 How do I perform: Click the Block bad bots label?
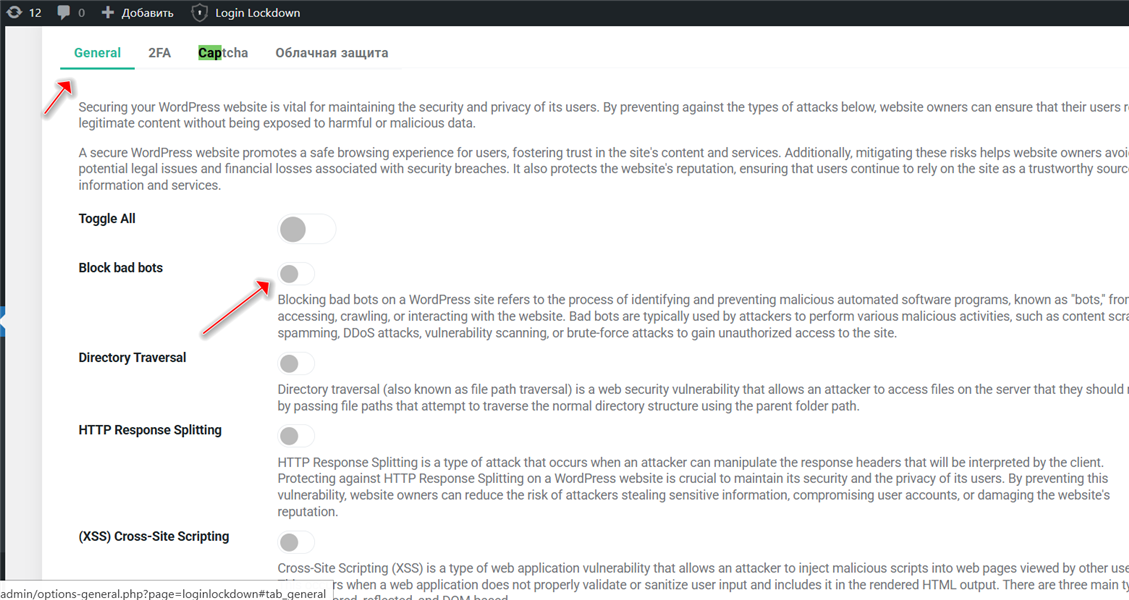click(x=121, y=268)
